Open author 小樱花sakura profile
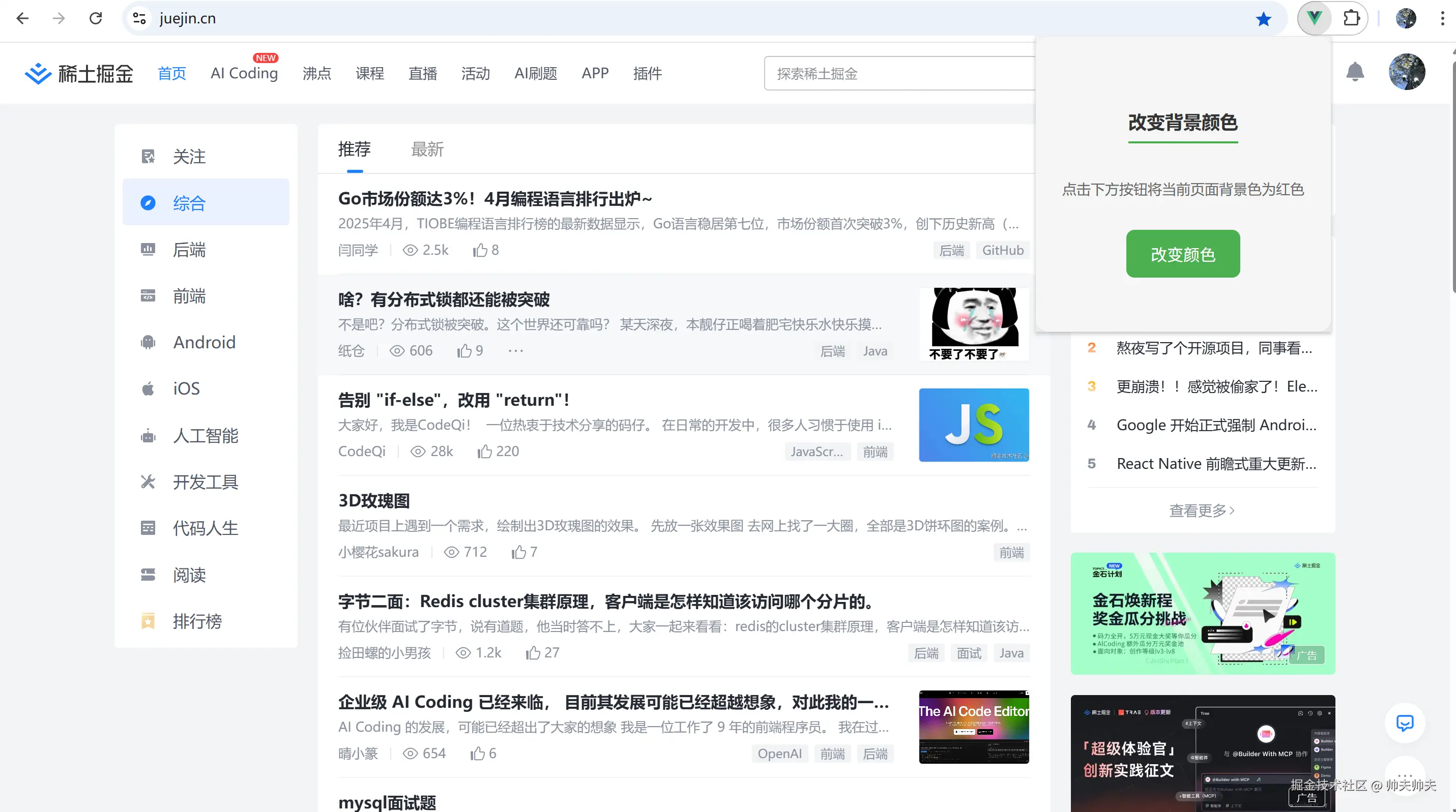The height and width of the screenshot is (812, 1456). (x=378, y=552)
